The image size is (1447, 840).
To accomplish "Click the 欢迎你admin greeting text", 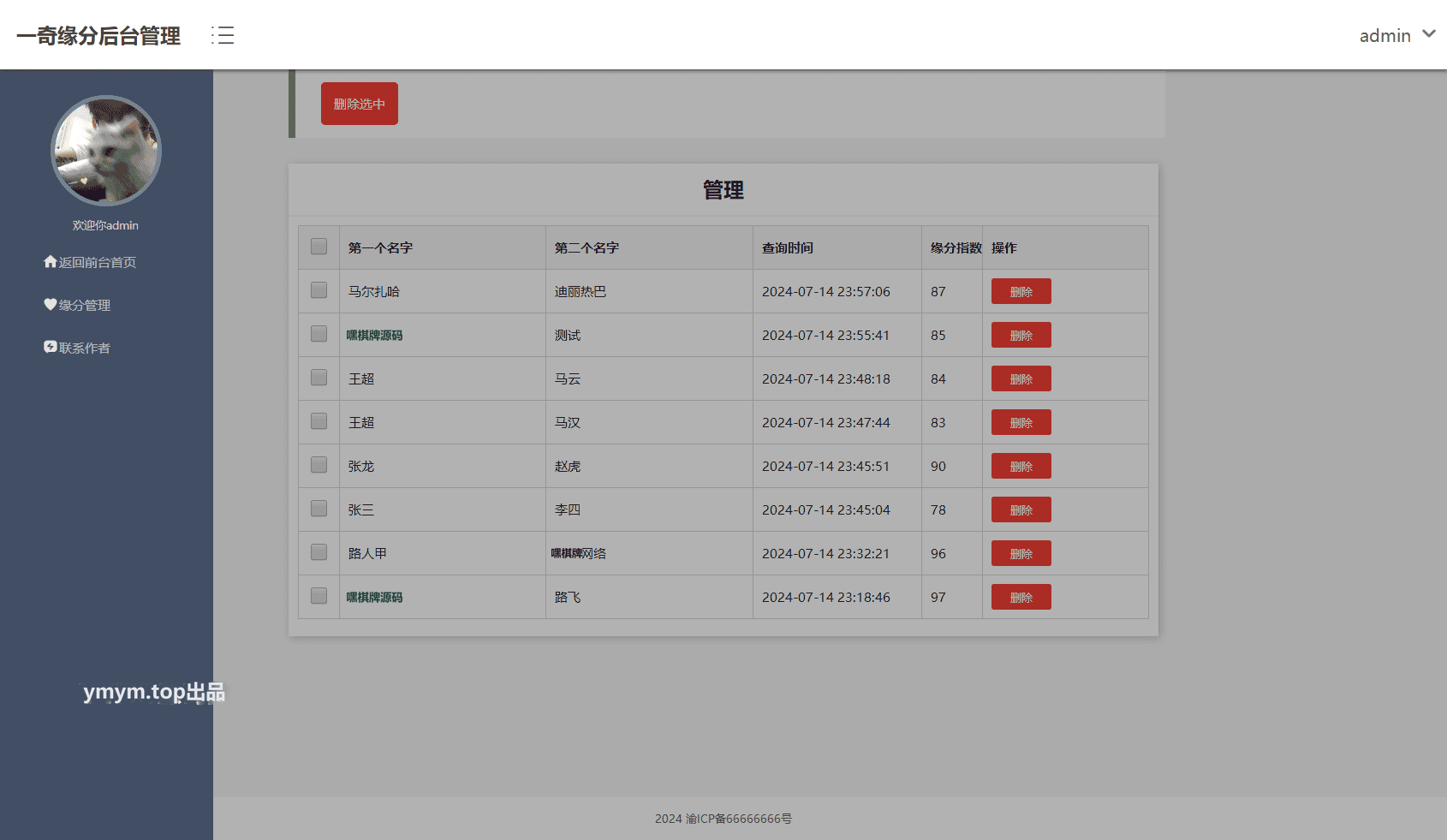I will pos(105,225).
